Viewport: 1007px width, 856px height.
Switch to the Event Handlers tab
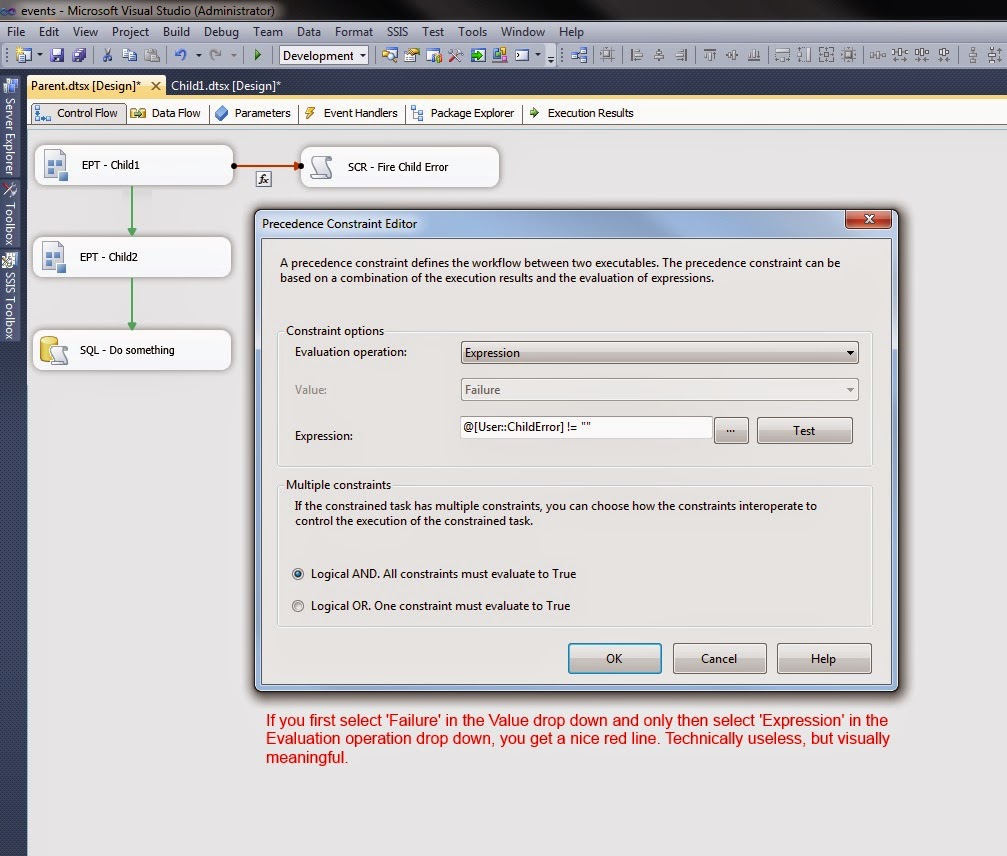click(352, 113)
